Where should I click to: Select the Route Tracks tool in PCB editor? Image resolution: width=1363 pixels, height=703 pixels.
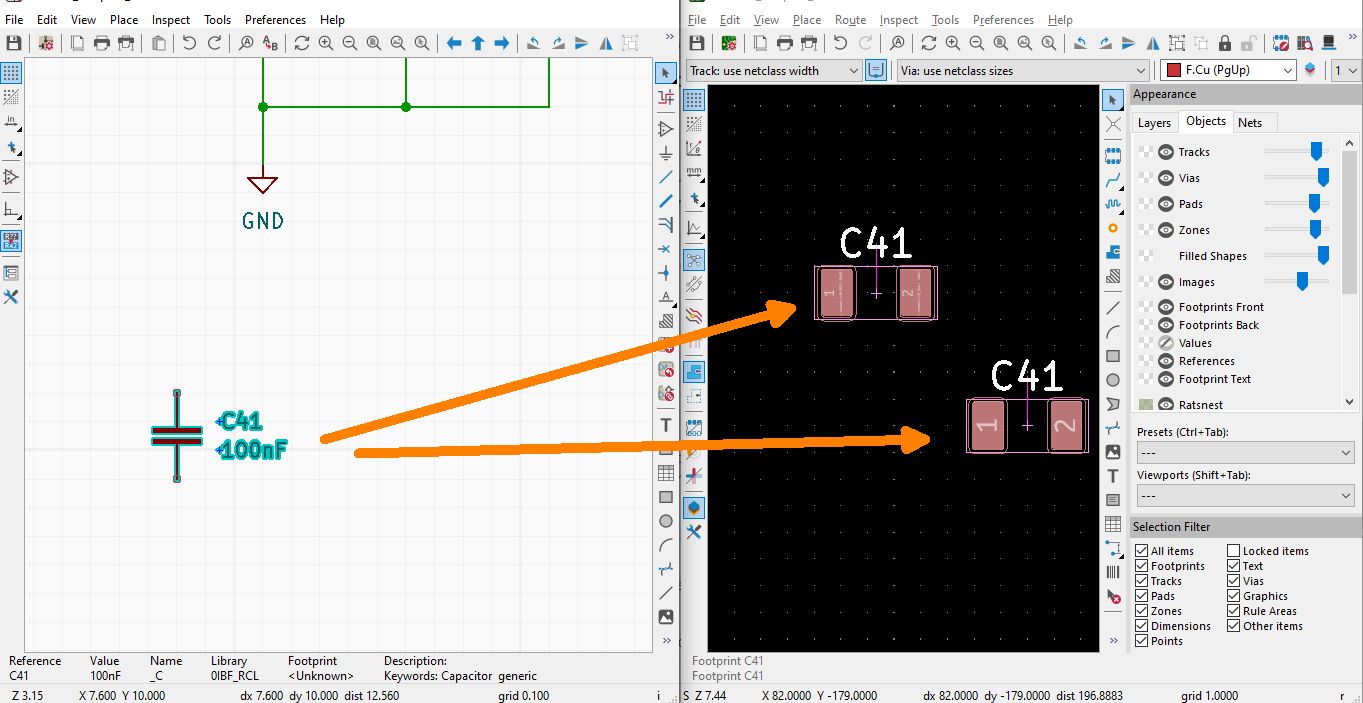pos(1113,180)
